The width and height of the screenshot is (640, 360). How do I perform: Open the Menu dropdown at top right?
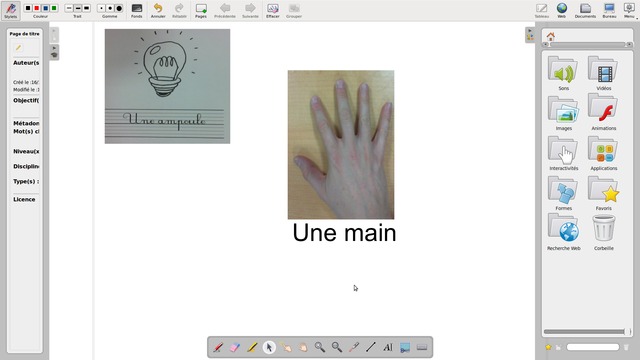[629, 11]
